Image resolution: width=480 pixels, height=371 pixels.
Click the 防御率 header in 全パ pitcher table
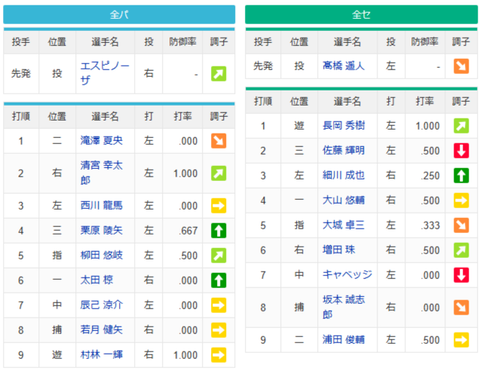182,42
